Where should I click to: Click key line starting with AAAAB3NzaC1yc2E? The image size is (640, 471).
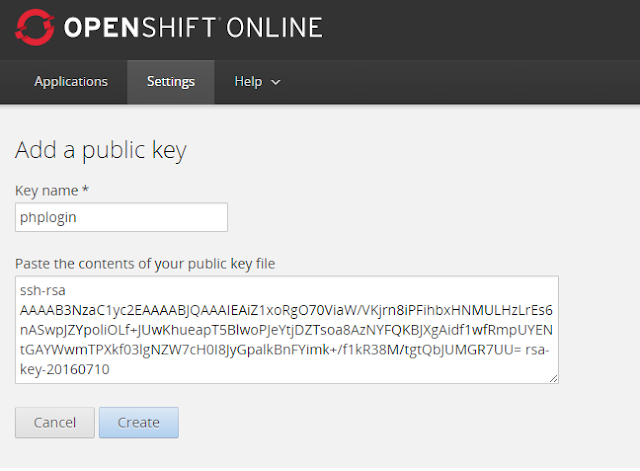pos(285,310)
